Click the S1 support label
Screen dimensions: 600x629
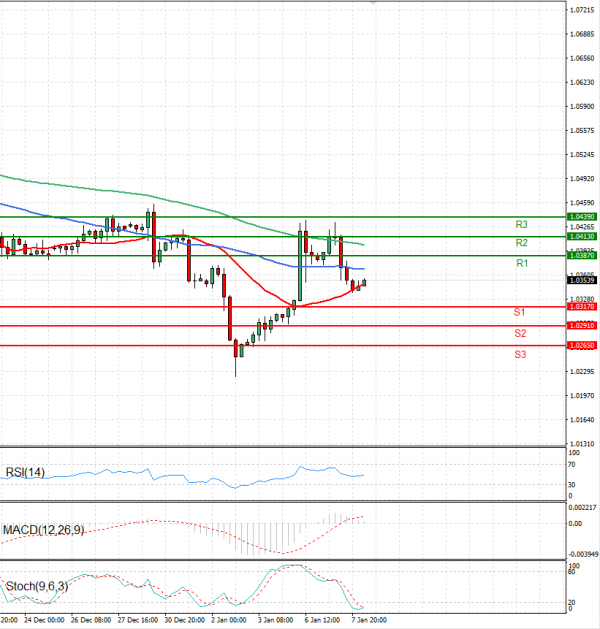point(519,312)
